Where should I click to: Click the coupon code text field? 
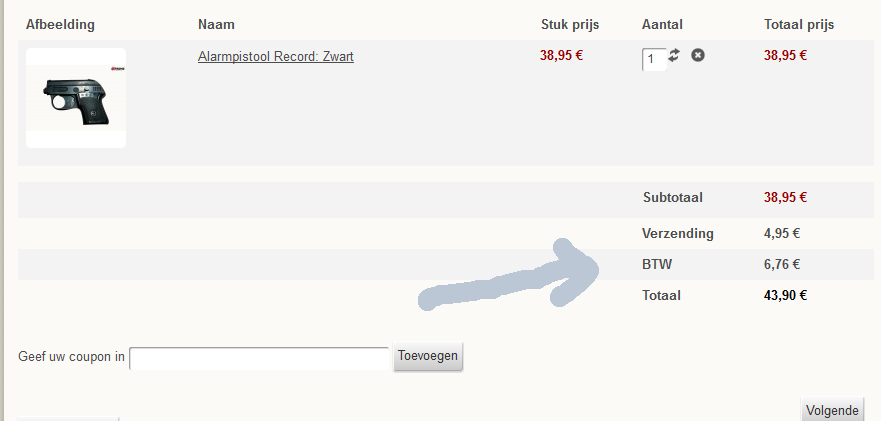[259, 358]
